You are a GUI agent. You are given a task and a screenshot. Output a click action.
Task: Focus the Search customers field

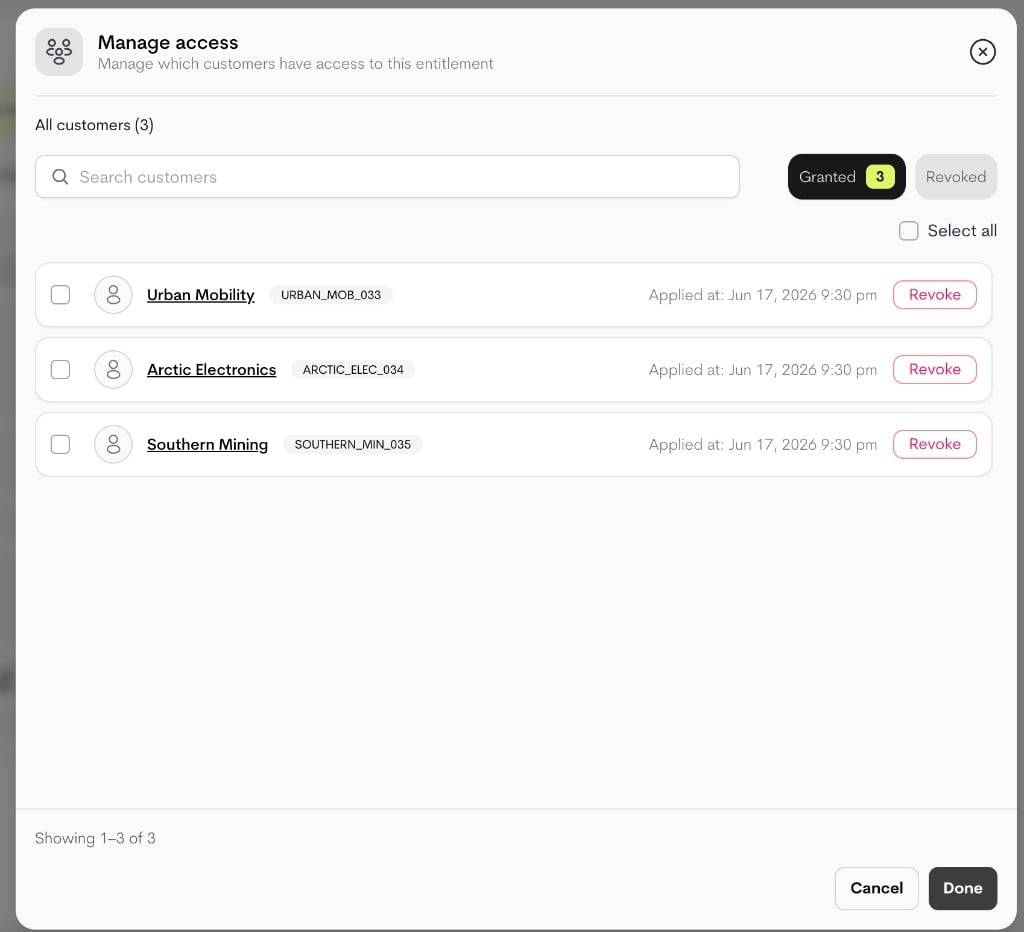click(x=387, y=176)
